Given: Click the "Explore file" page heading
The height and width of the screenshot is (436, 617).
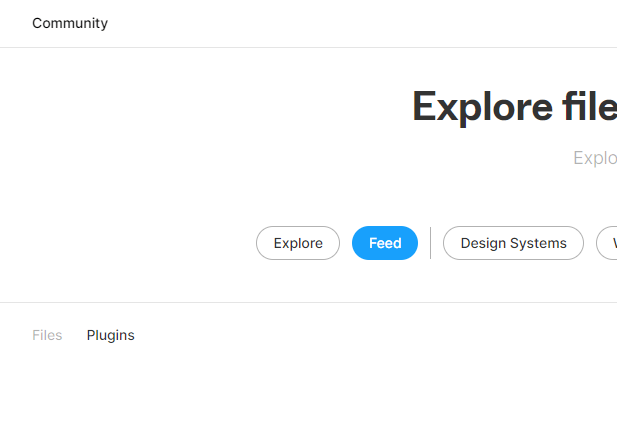Looking at the screenshot, I should pos(514,106).
